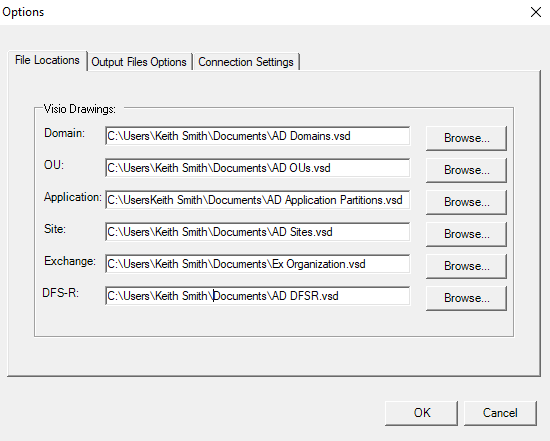Browse for the DFS-R drawing file

pos(467,298)
